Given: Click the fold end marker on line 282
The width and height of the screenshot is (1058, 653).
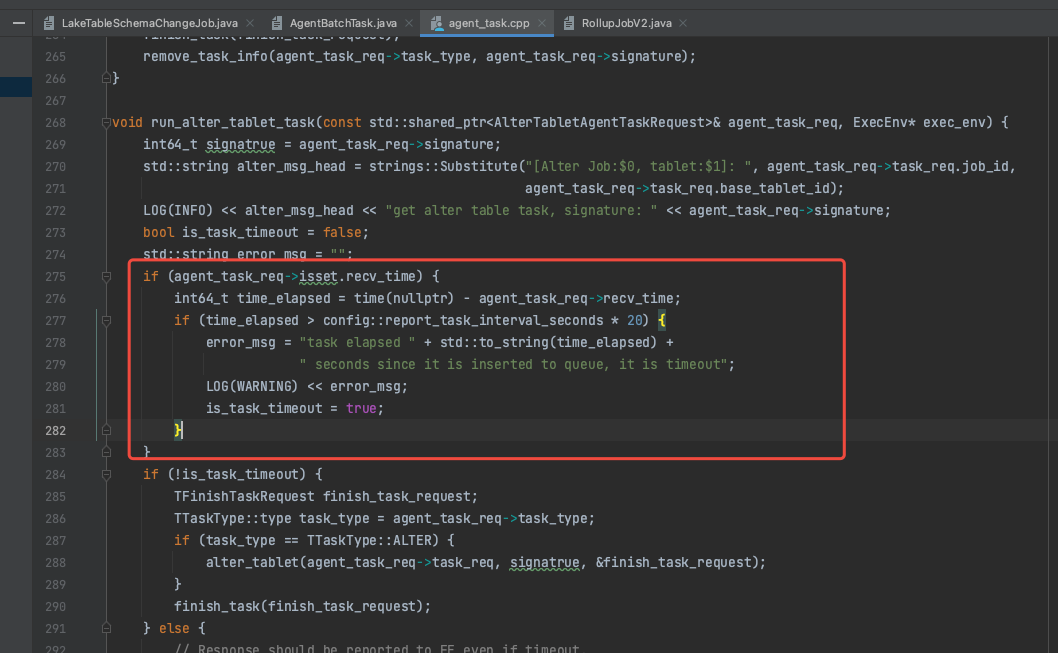Looking at the screenshot, I should coord(106,430).
